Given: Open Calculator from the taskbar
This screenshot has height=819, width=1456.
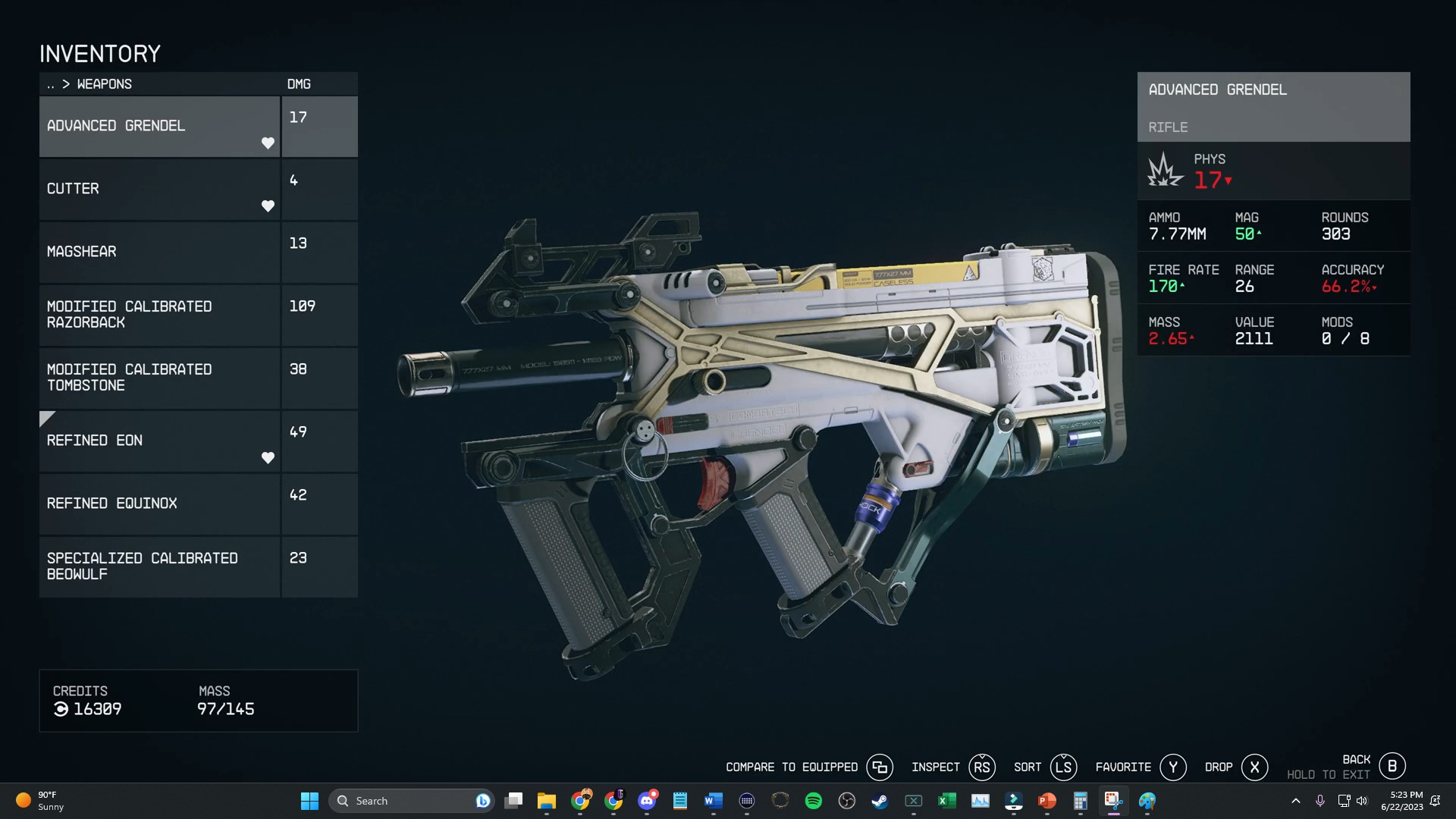Looking at the screenshot, I should click(1081, 801).
